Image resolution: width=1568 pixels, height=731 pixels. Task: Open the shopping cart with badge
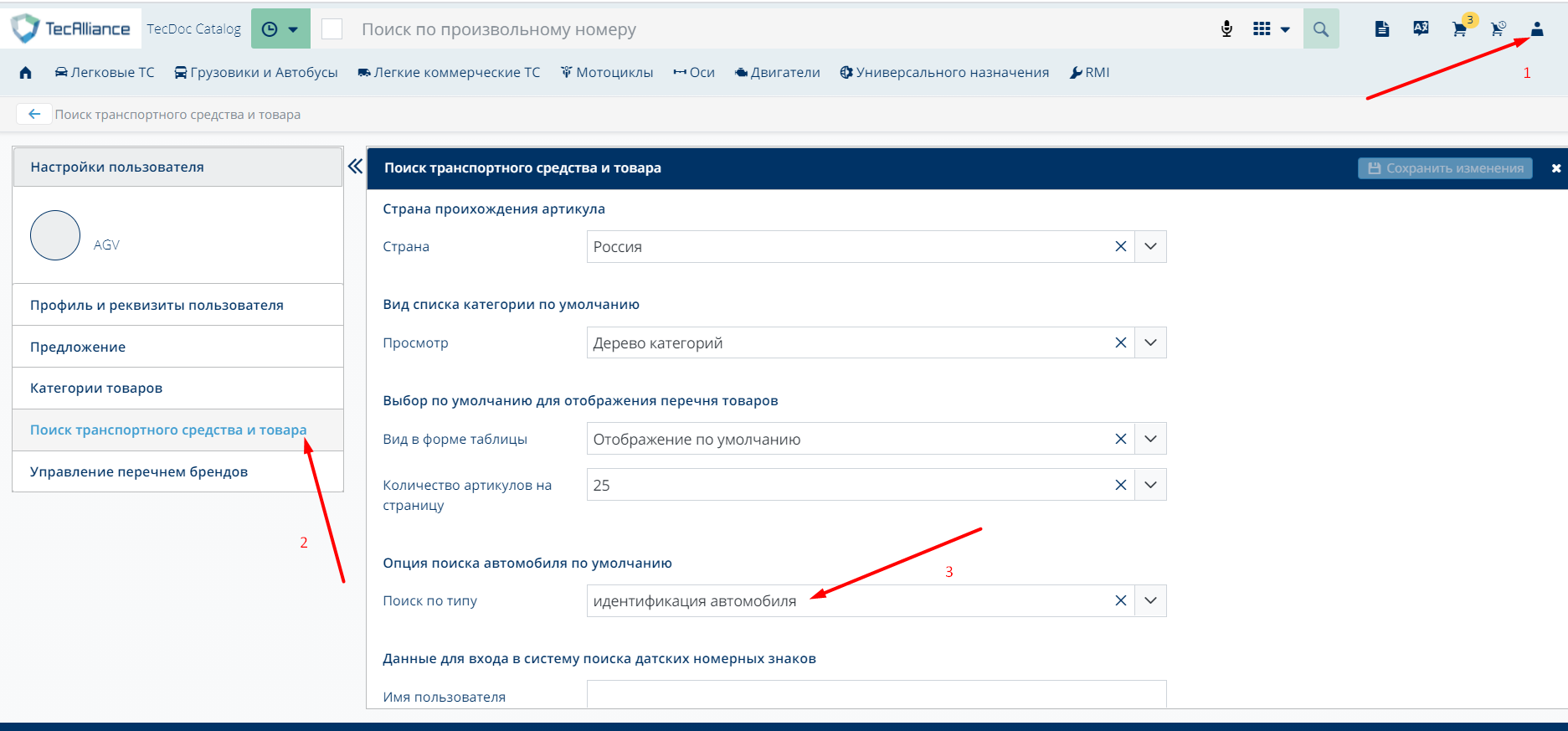pyautogui.click(x=1460, y=29)
